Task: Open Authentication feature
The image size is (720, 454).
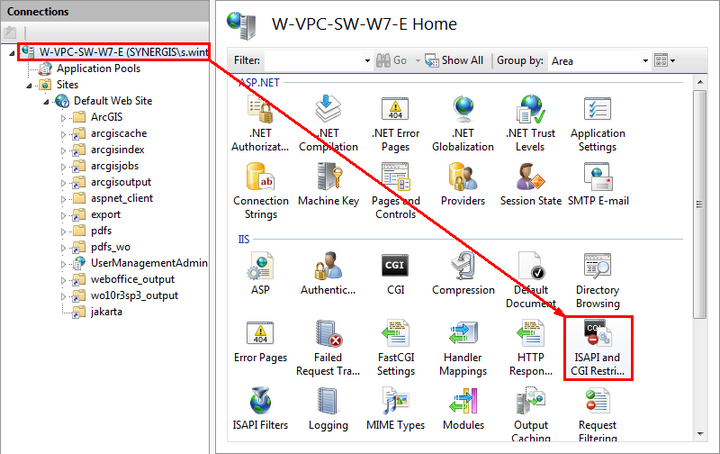Action: [x=328, y=273]
